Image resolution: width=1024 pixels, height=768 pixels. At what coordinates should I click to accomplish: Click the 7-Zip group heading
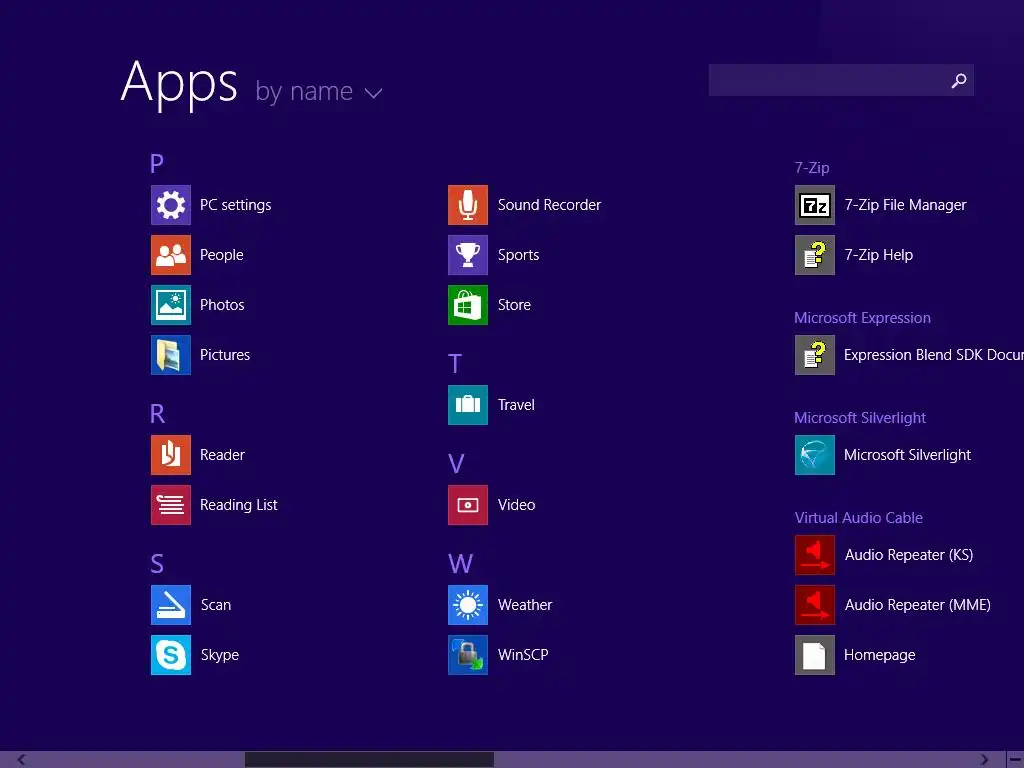tap(812, 168)
